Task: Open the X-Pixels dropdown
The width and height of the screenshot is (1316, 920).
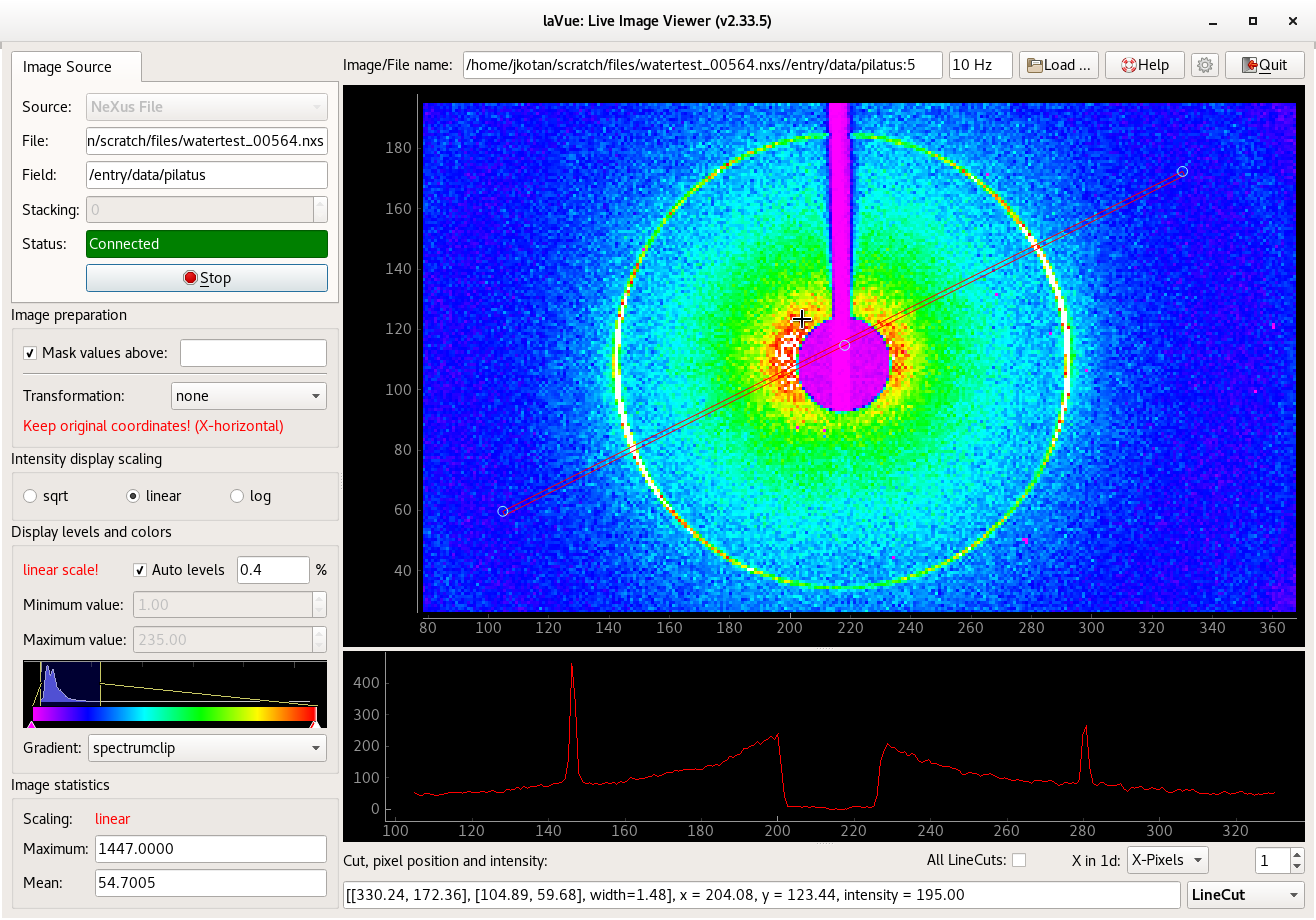Action: coord(1167,860)
